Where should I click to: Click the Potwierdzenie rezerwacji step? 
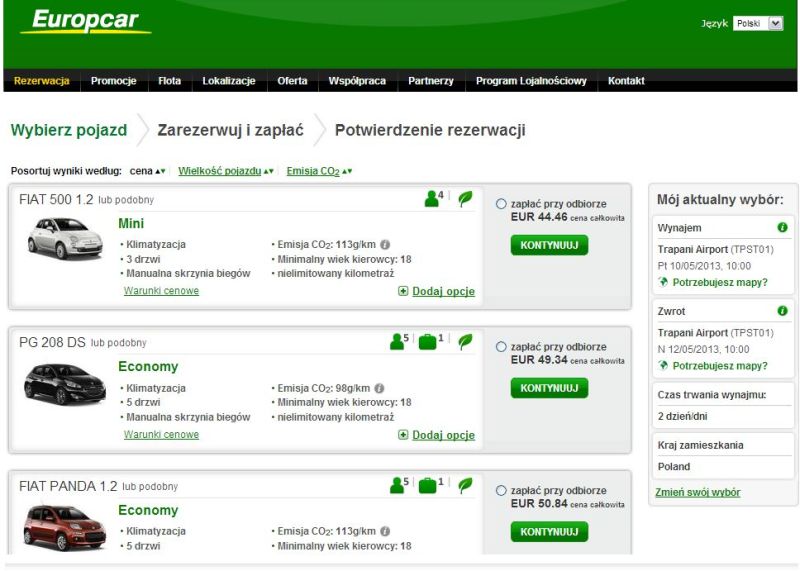[x=430, y=130]
